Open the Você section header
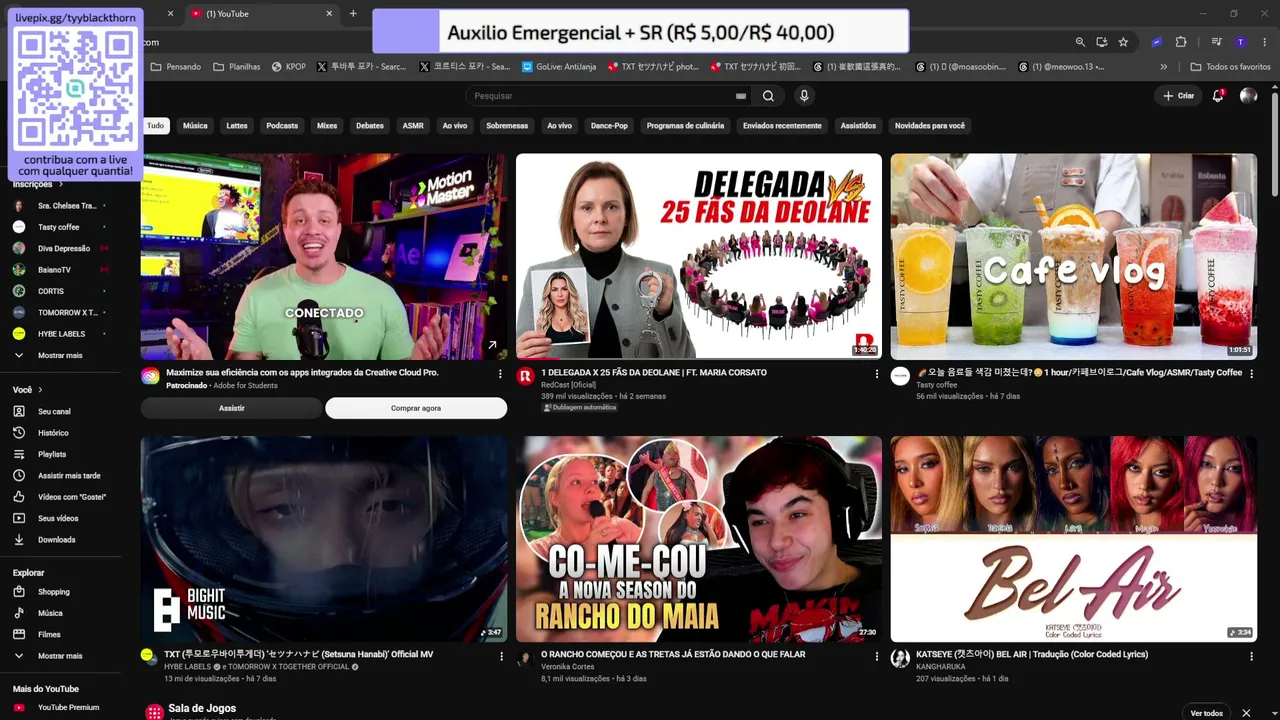The width and height of the screenshot is (1280, 720). click(x=27, y=390)
